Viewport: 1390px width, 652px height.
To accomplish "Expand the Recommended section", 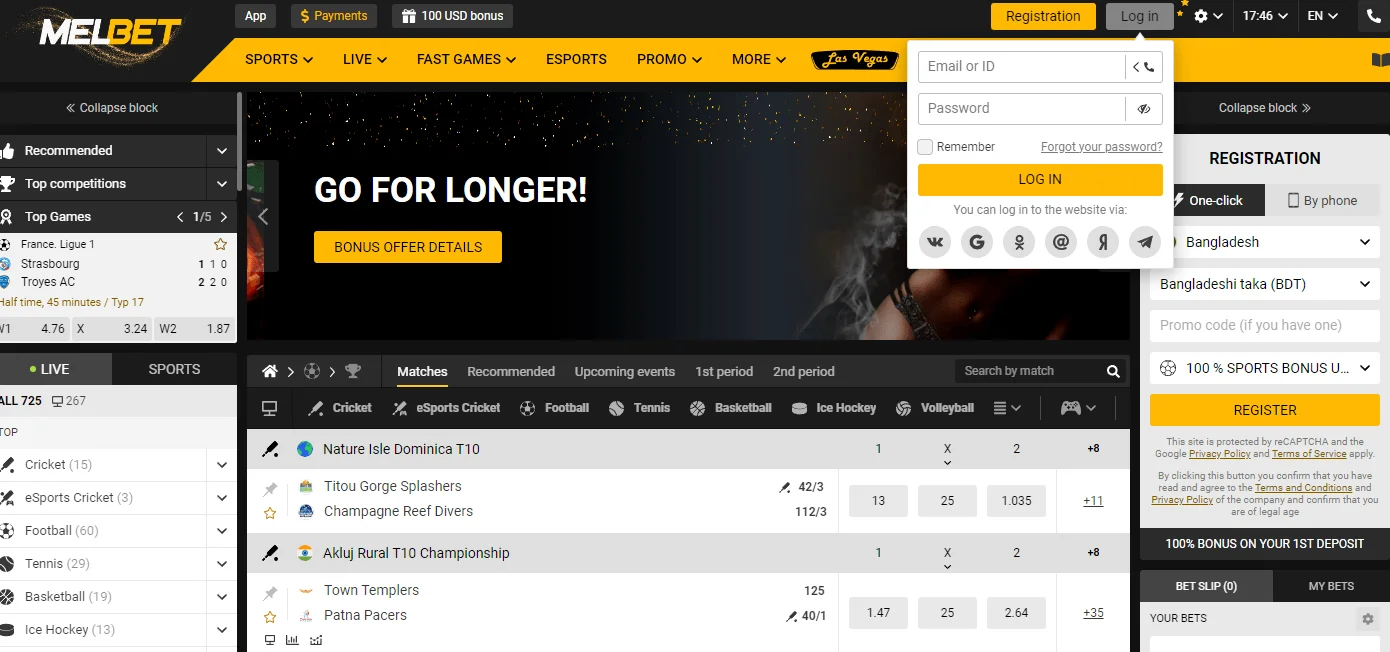I will [x=118, y=151].
